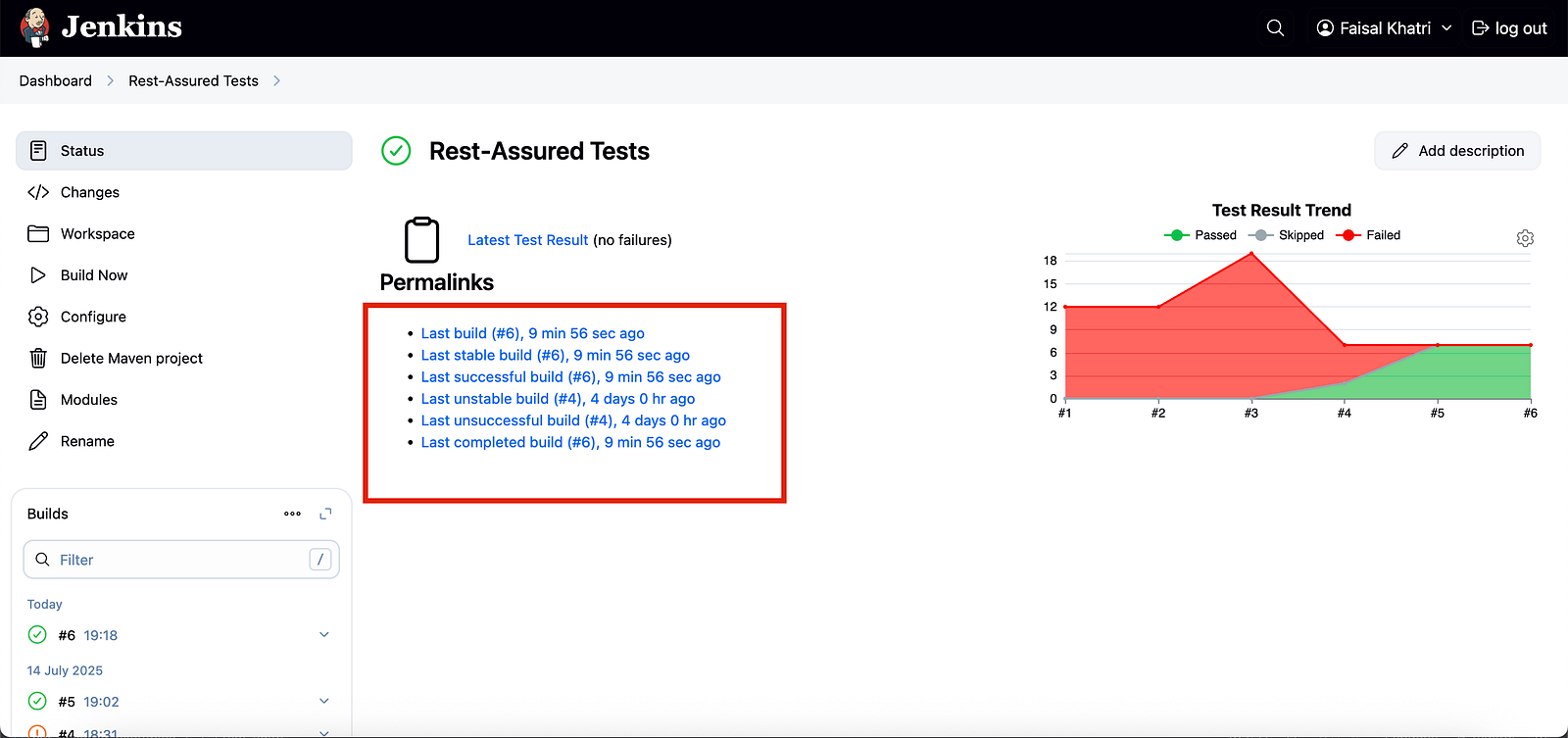Click the Add description button
Image resolution: width=1568 pixels, height=738 pixels.
tap(1457, 151)
